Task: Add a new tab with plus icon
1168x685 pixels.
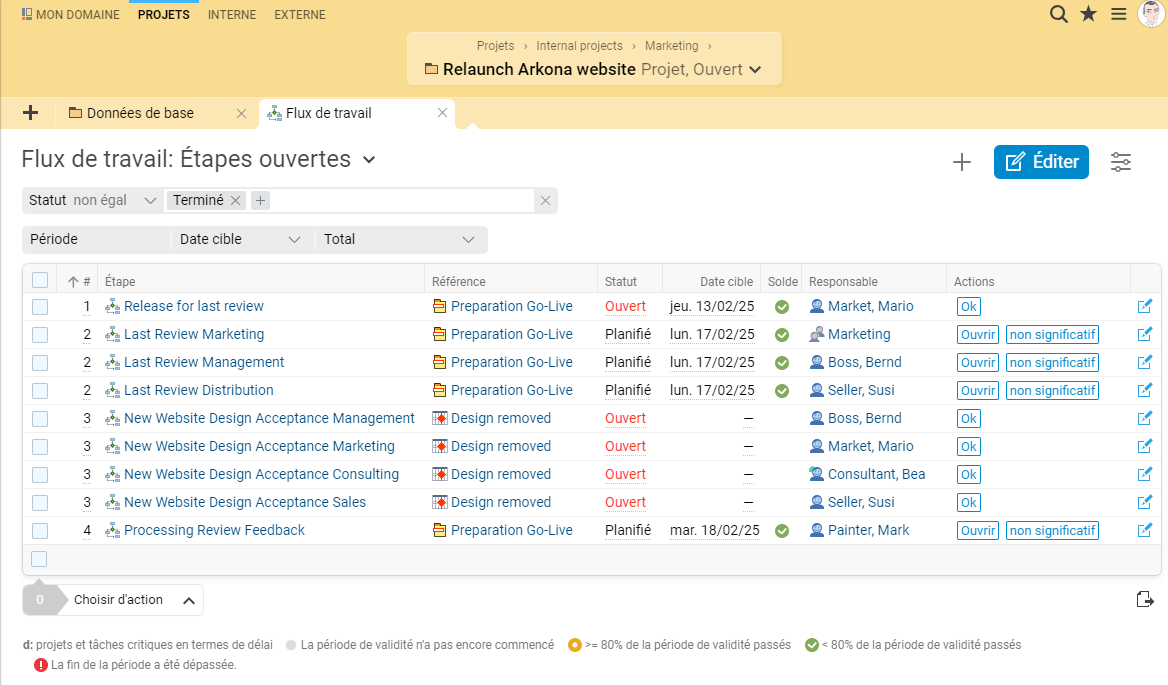Action: [x=31, y=113]
